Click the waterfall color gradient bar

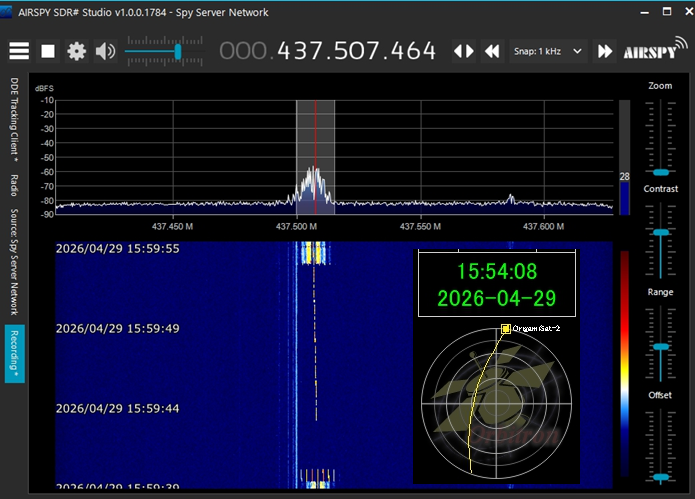pos(625,363)
